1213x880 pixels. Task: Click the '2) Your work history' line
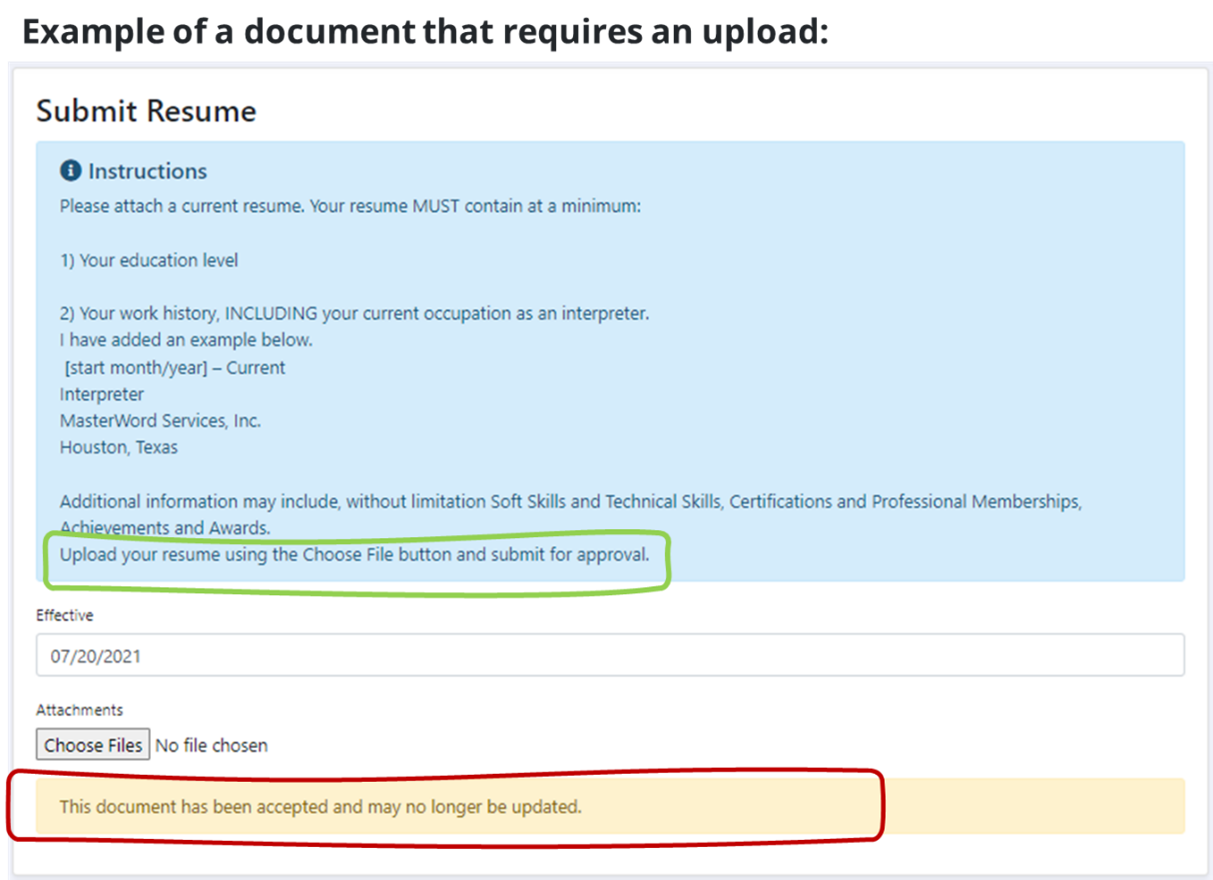tap(354, 313)
